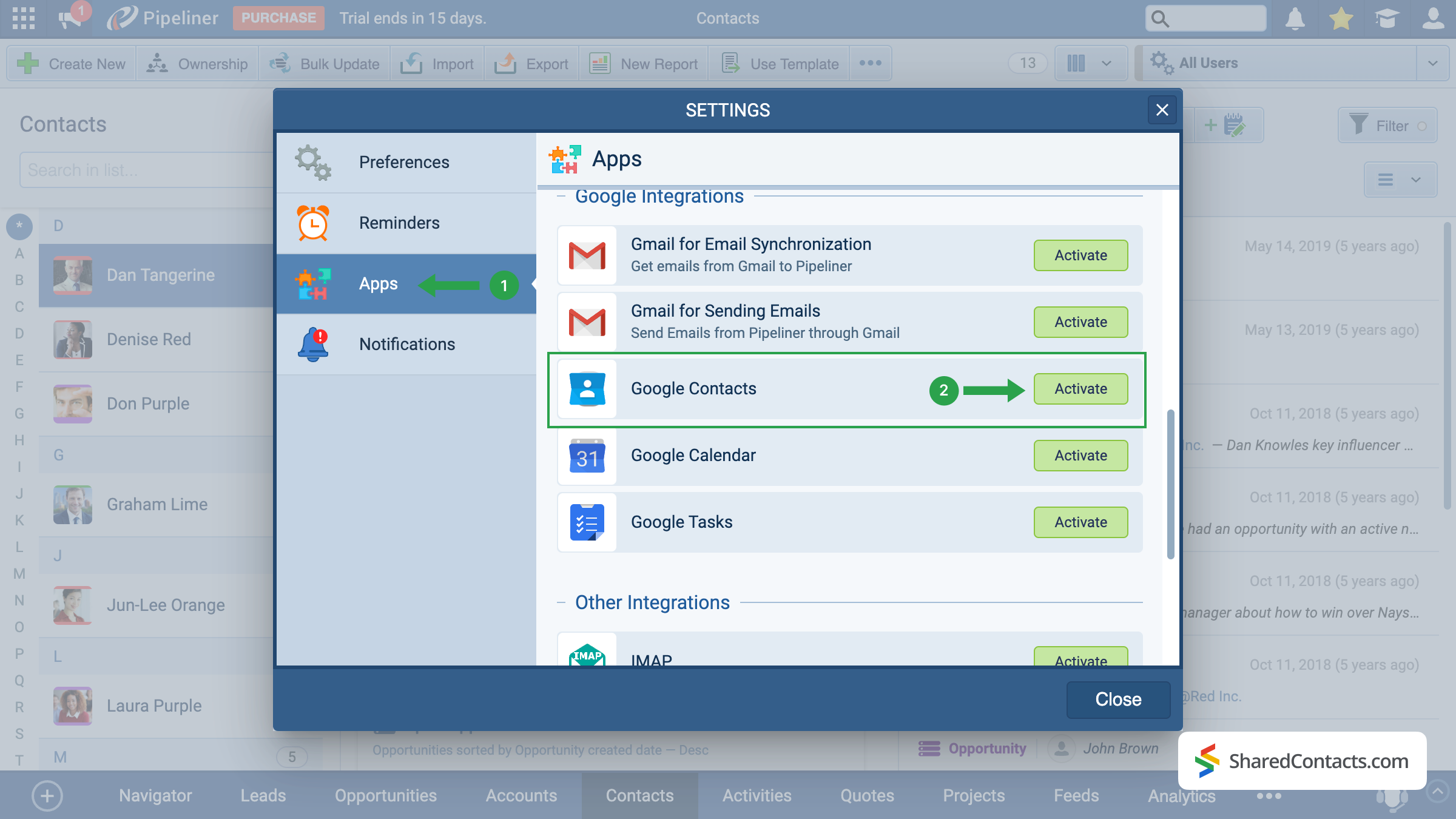Open bottom bar more options ellipsis

pyautogui.click(x=1269, y=797)
